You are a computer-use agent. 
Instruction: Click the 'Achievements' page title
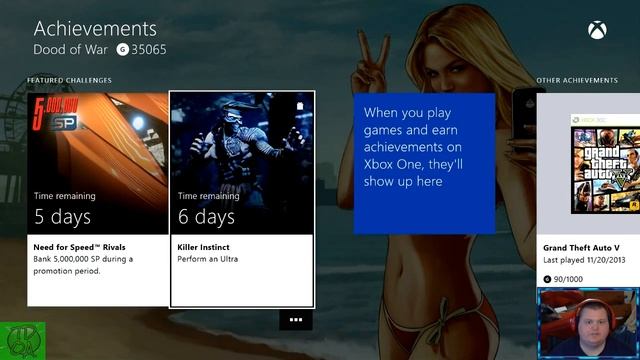[95, 29]
